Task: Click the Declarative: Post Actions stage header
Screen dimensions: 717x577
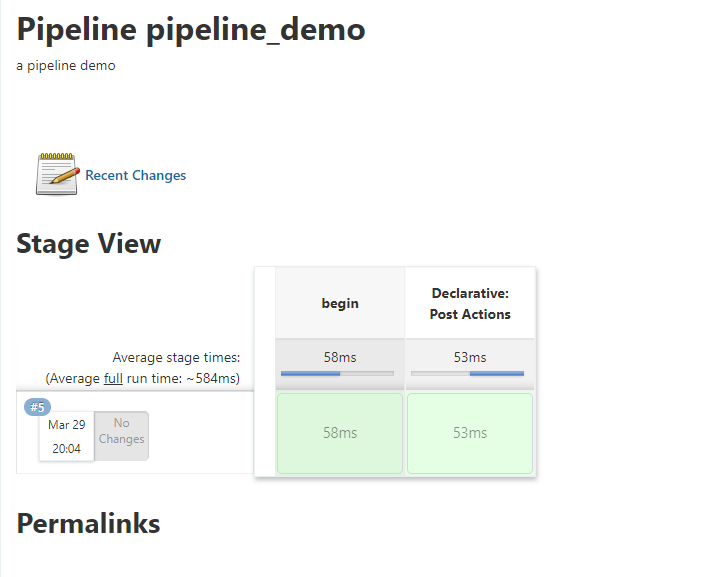Action: point(470,304)
